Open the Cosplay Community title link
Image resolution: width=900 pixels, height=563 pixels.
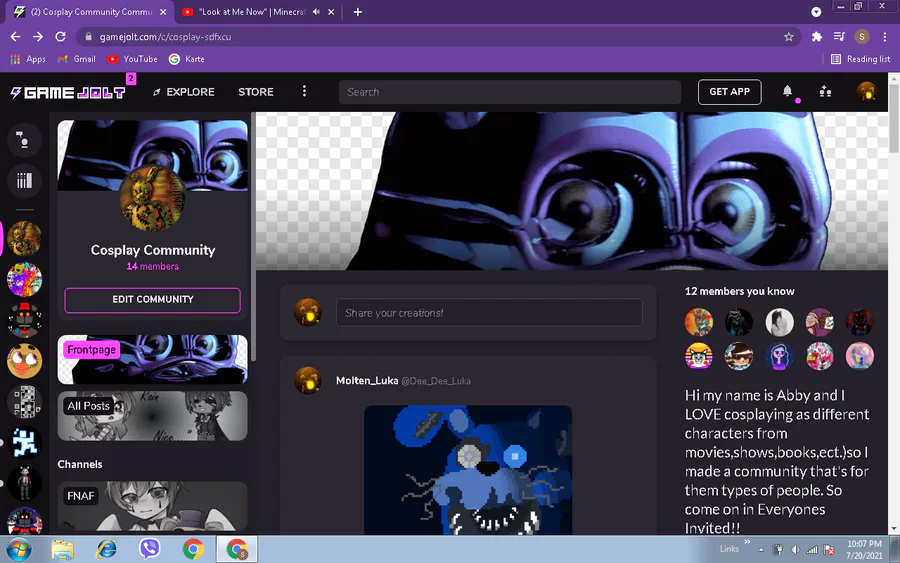pyautogui.click(x=153, y=250)
